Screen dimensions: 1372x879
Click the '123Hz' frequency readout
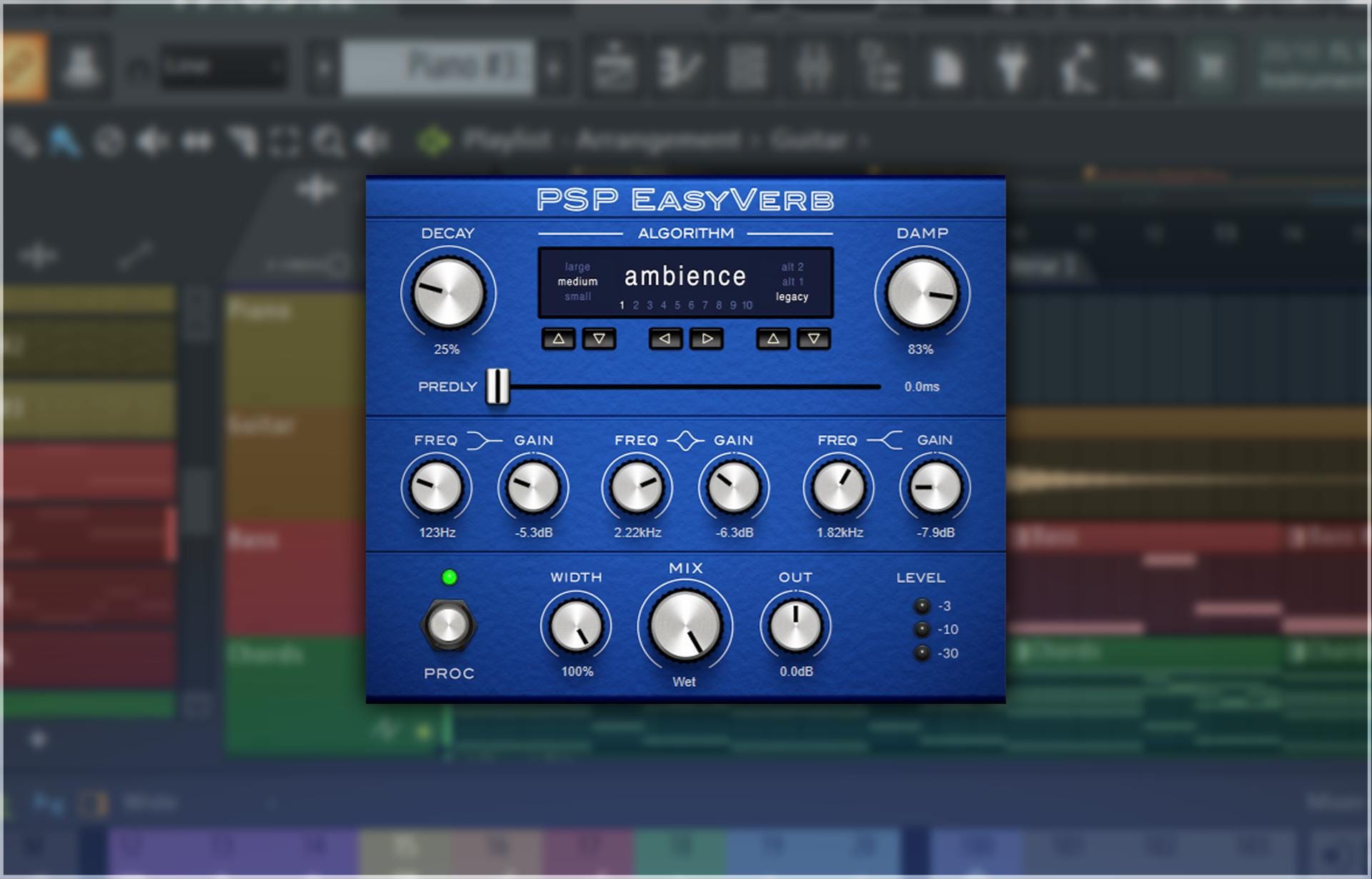pos(437,532)
